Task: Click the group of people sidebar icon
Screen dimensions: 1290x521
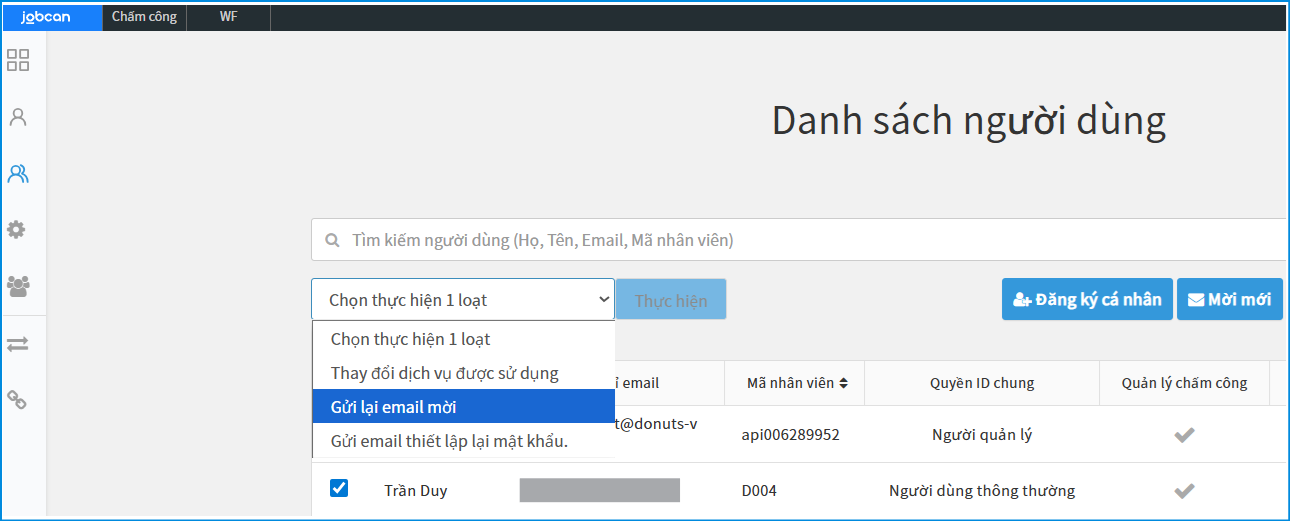Action: 18,287
